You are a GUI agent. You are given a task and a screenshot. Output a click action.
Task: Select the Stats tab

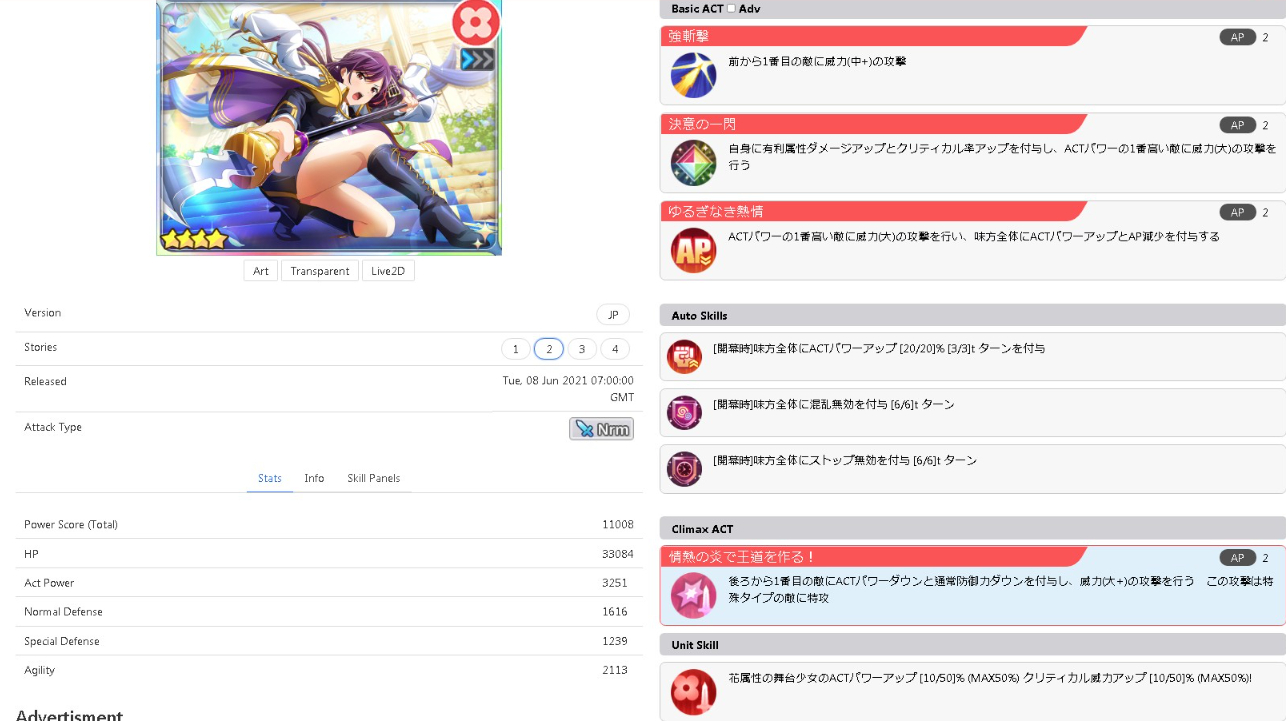270,478
